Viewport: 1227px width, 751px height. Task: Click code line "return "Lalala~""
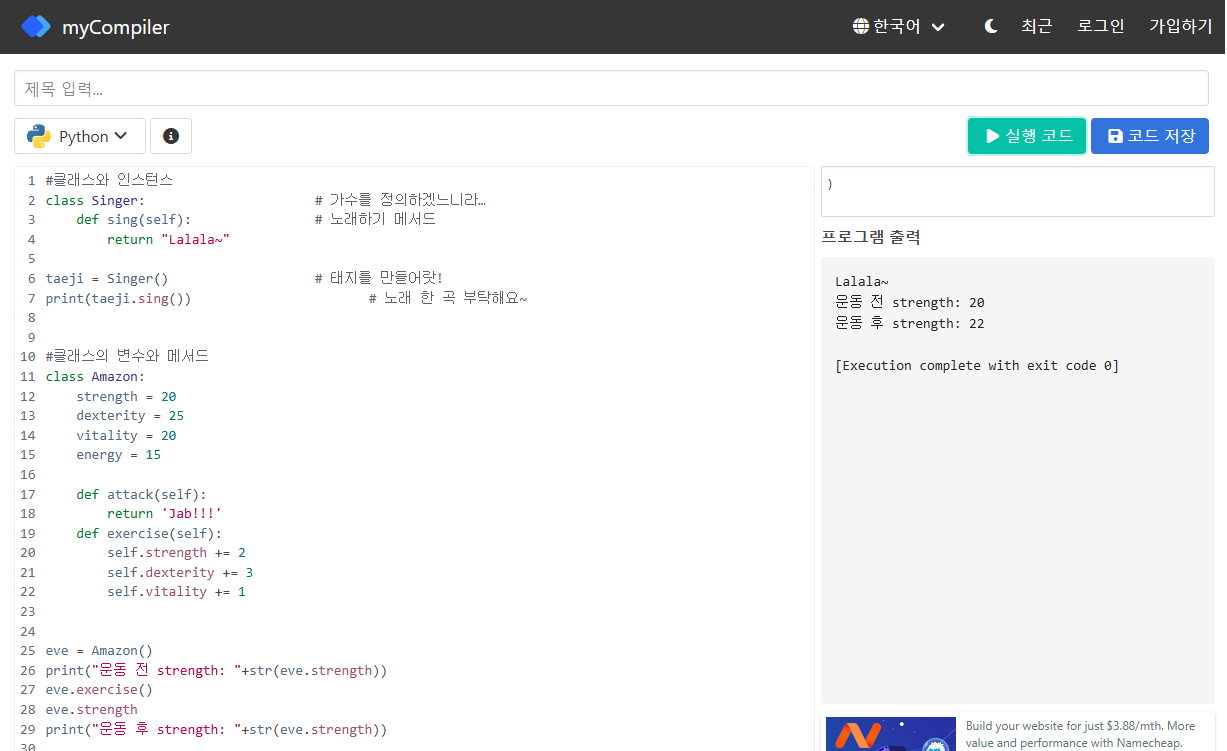coord(168,239)
